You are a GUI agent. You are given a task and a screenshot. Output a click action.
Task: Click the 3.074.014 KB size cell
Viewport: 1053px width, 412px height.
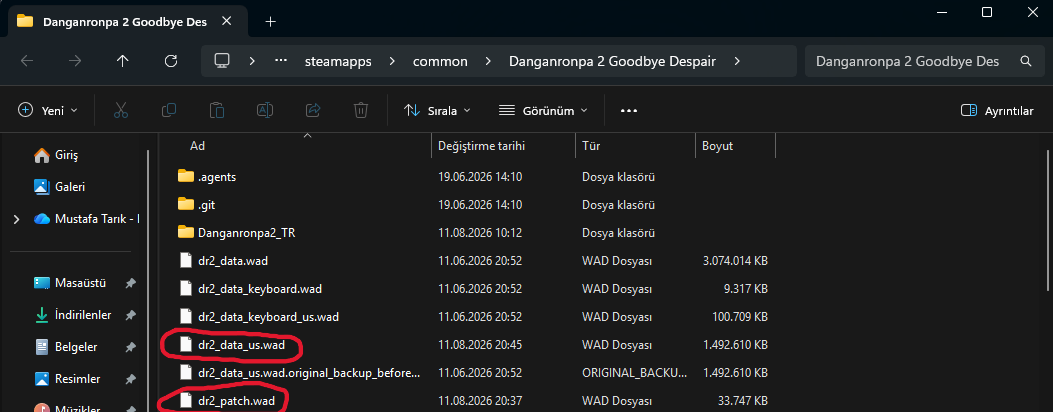(x=735, y=260)
